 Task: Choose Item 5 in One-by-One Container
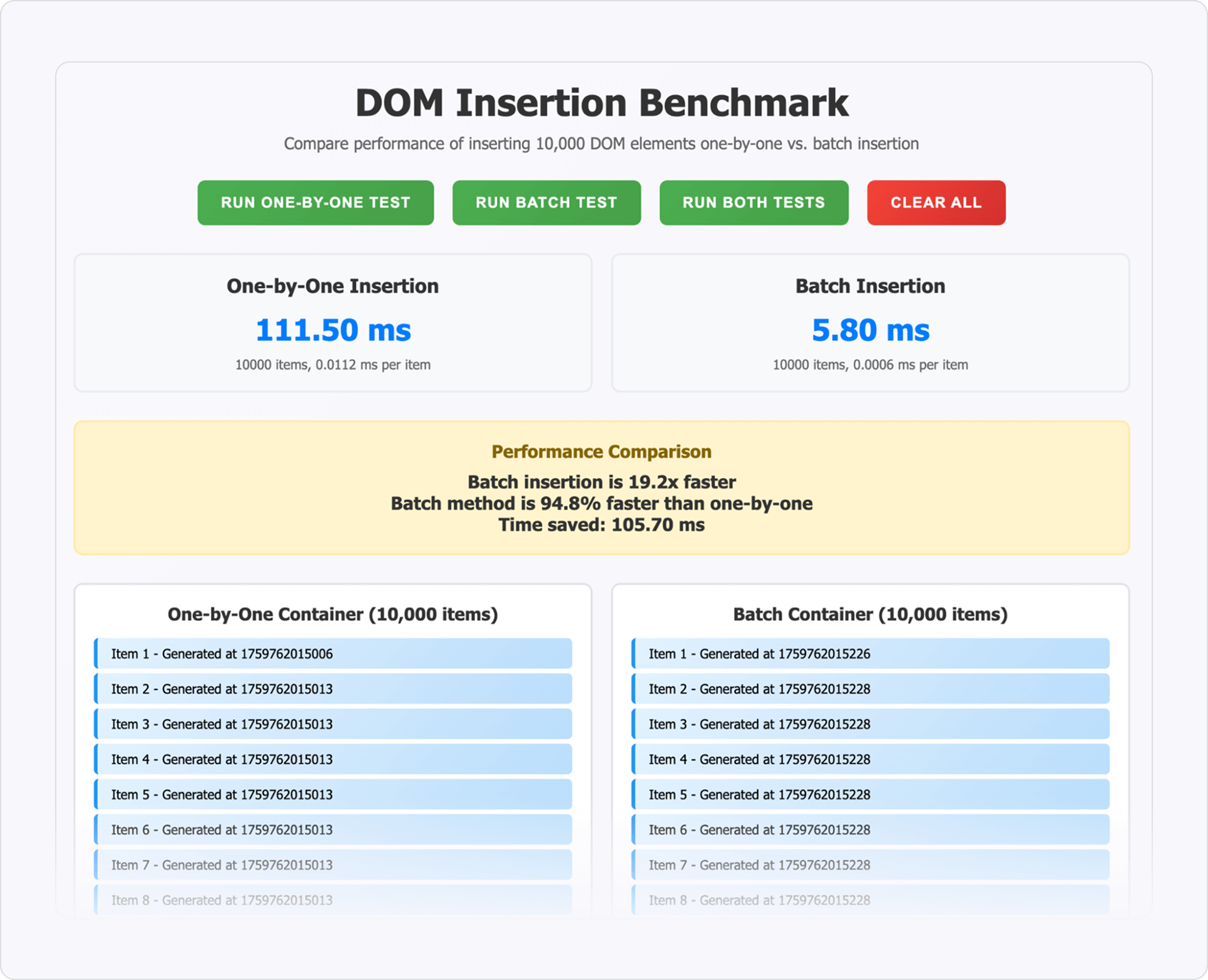tap(333, 795)
